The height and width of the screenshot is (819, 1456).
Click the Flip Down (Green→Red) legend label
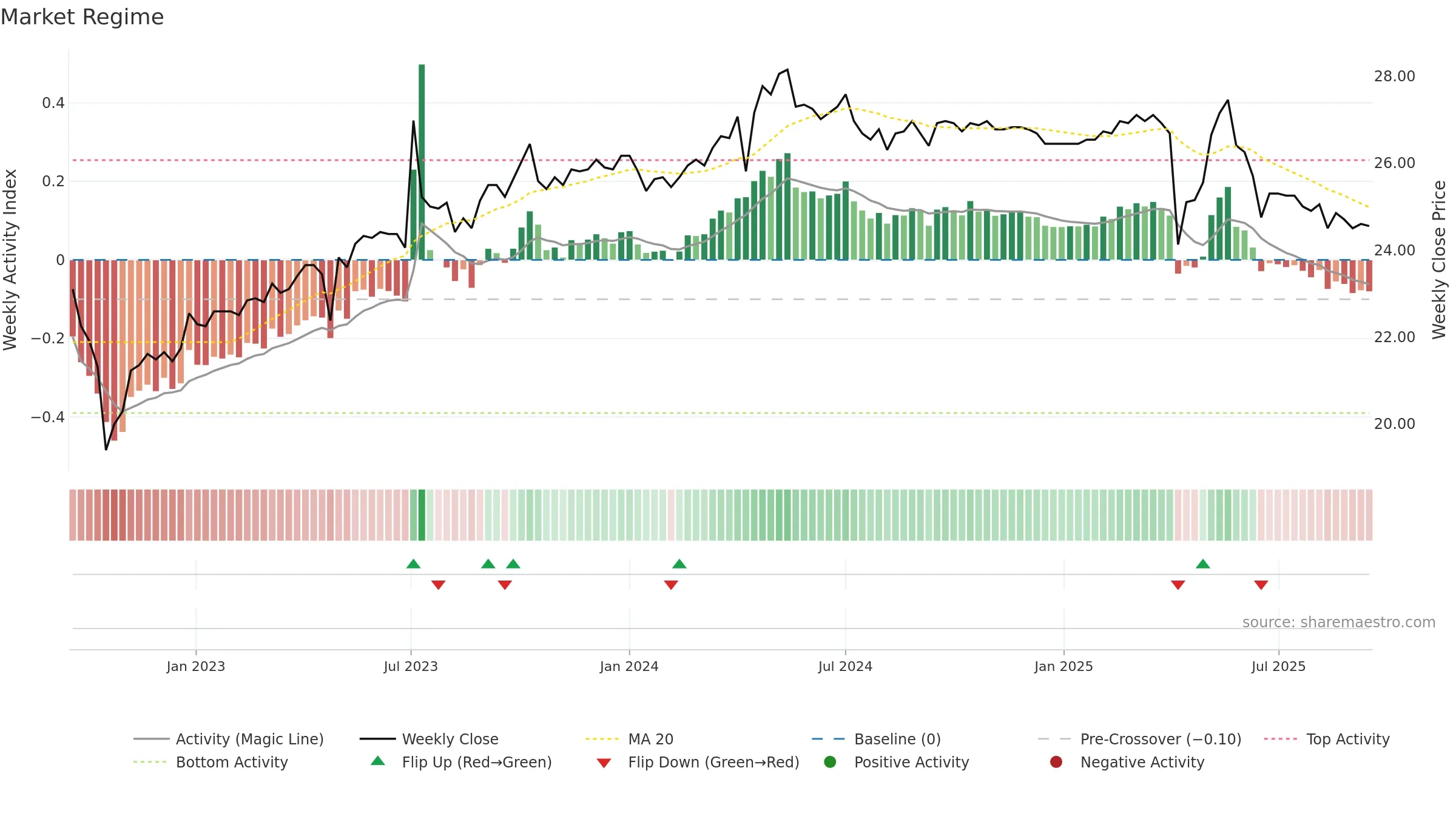click(x=713, y=762)
